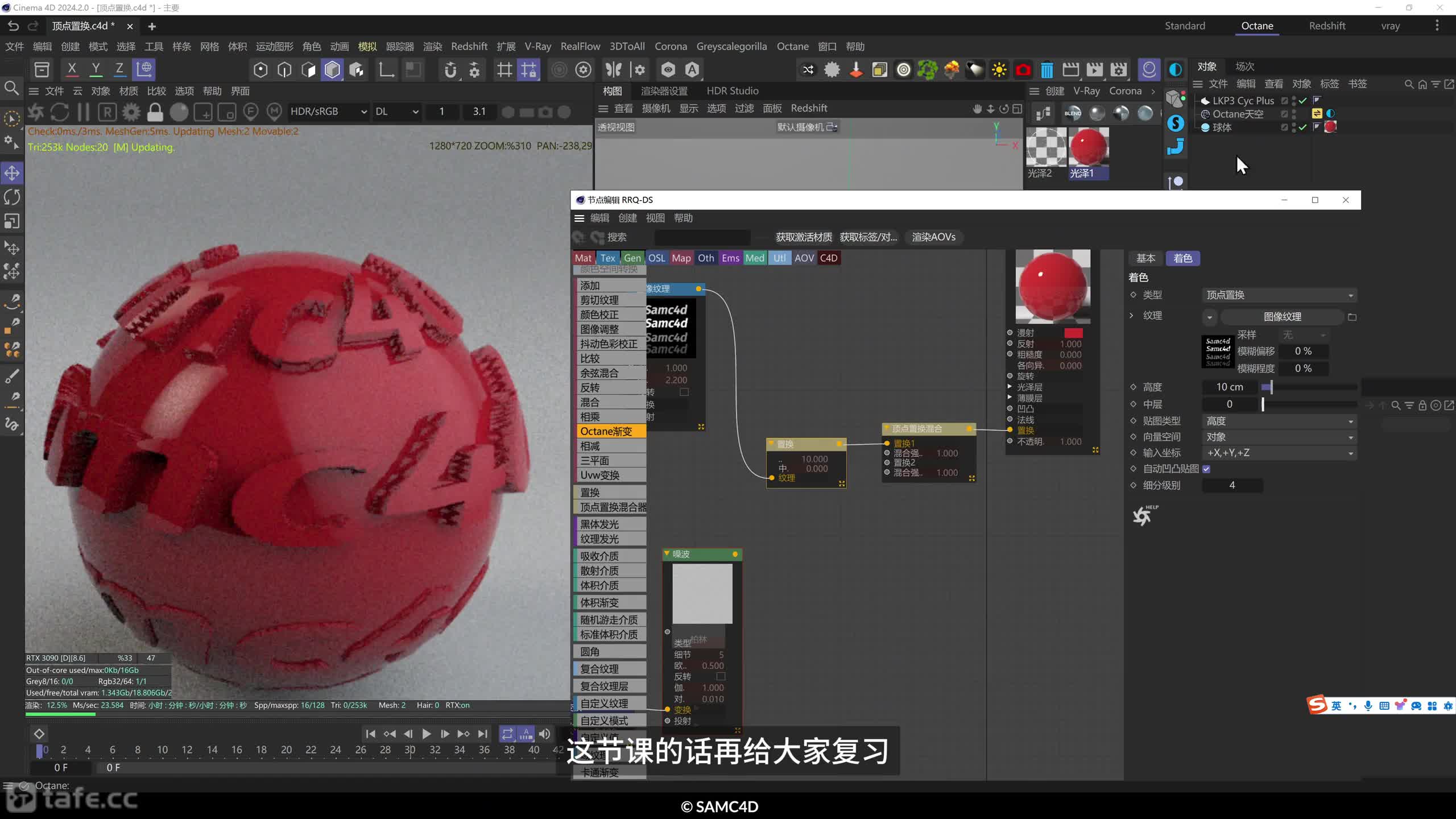Click the Octane settings gear icon
This screenshot has width=1456, height=819.
click(x=131, y=112)
